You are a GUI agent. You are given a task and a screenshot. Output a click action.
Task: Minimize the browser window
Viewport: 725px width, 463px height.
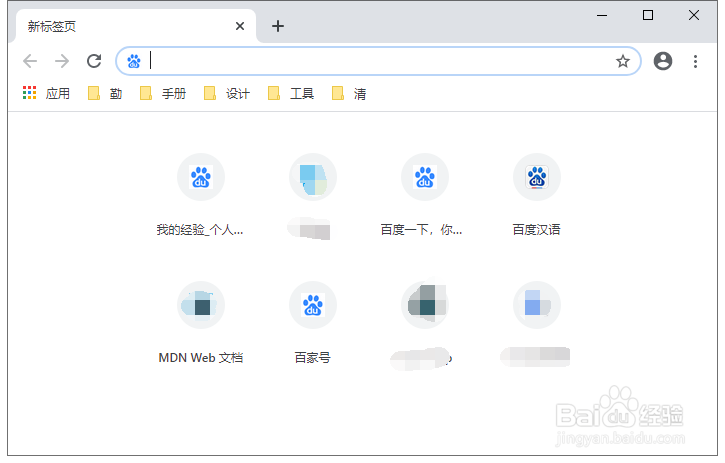pyautogui.click(x=602, y=15)
